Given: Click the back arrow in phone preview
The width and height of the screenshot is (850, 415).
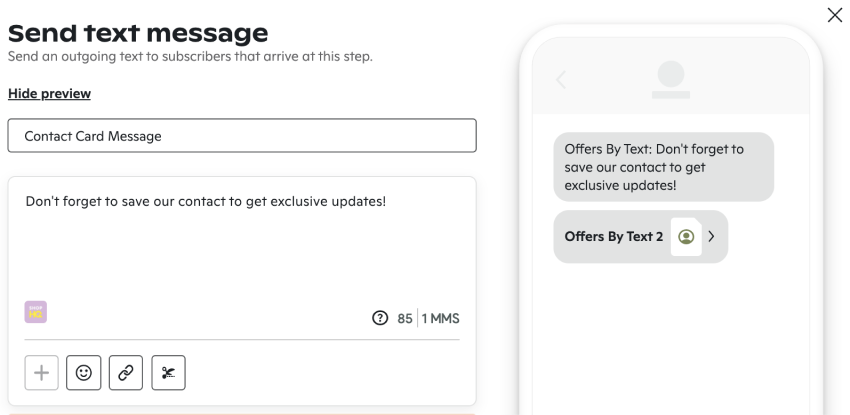Looking at the screenshot, I should point(561,80).
